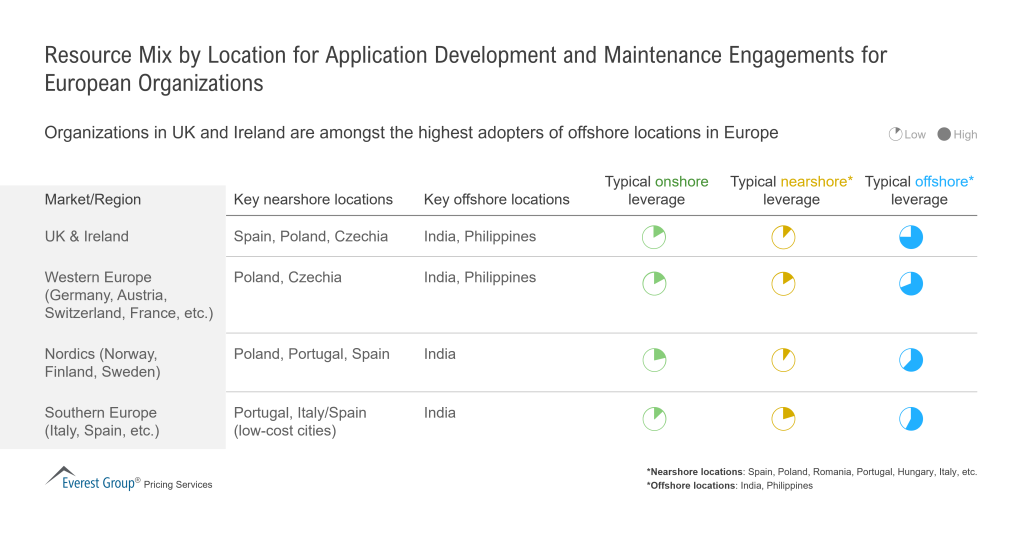
Task: Click the Nordics row label
Action: click(101, 363)
